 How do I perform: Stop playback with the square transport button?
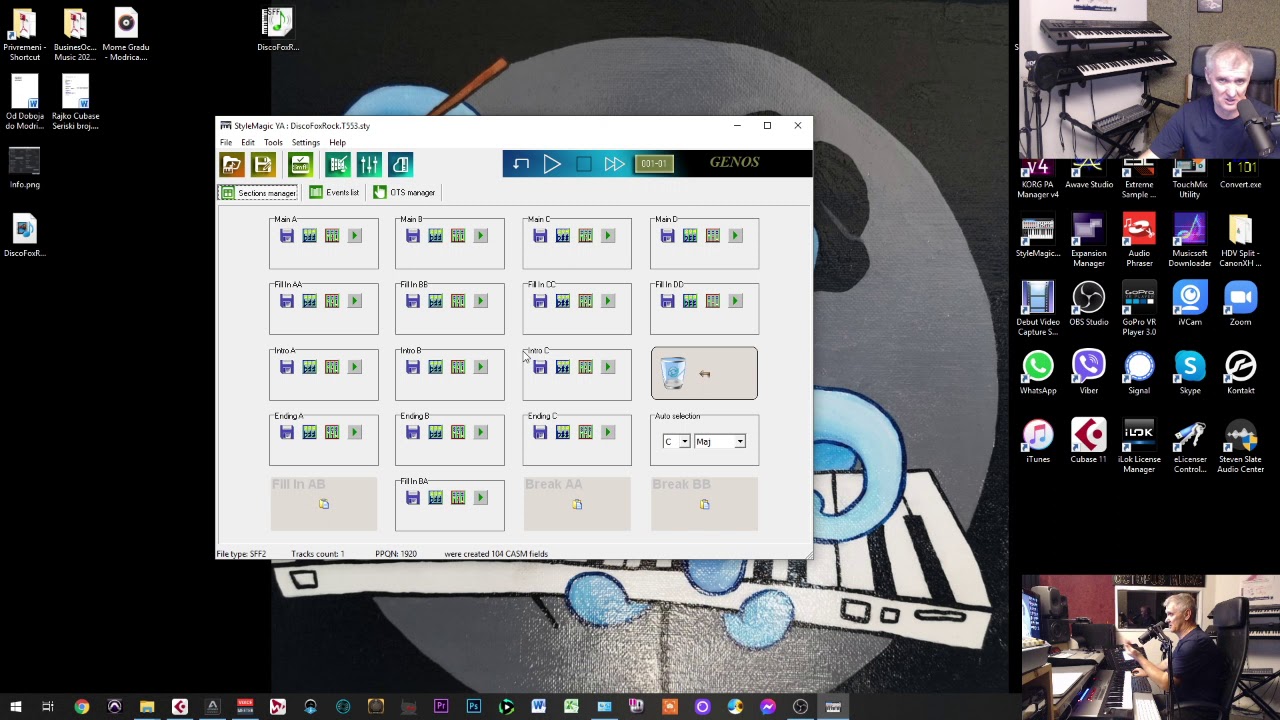(584, 164)
